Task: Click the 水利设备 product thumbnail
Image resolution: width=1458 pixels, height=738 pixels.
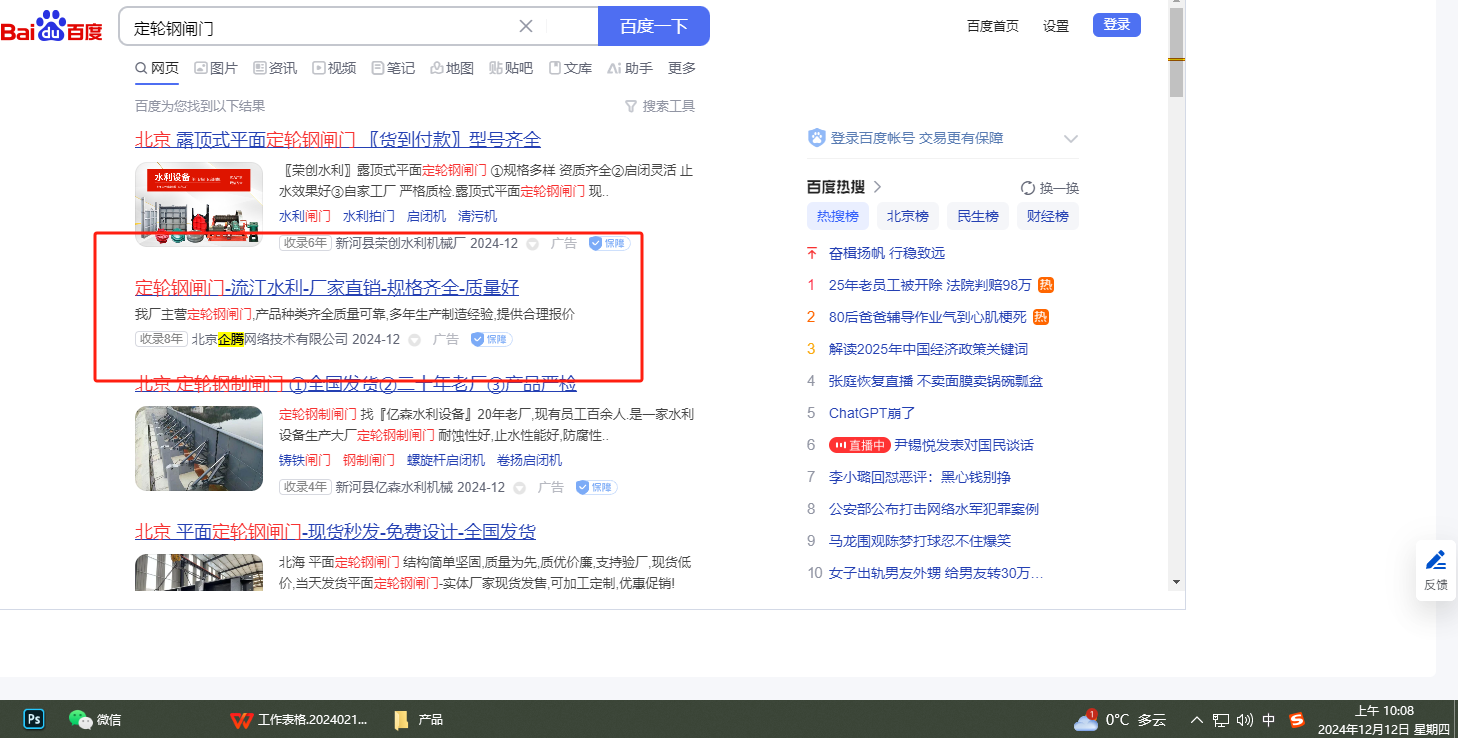Action: point(199,204)
